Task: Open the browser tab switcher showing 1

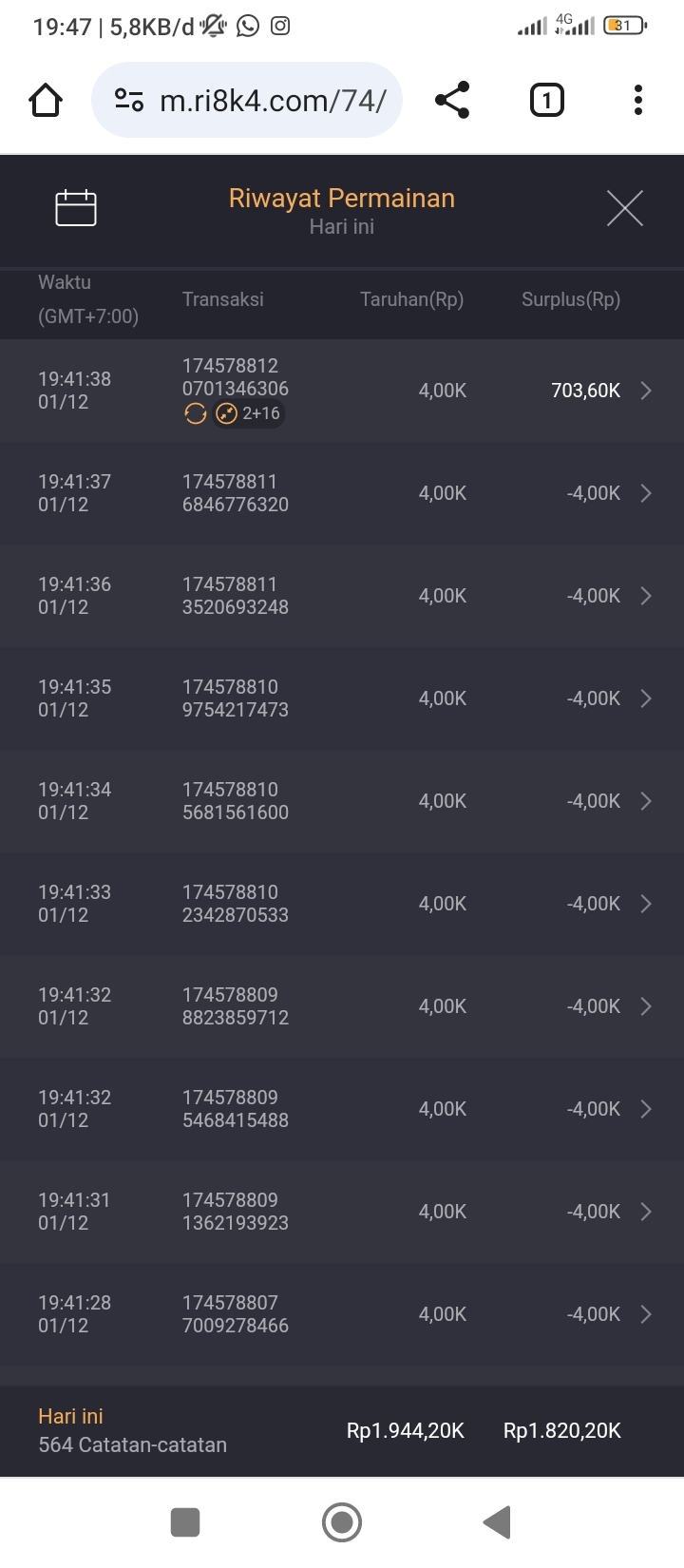Action: click(x=546, y=100)
